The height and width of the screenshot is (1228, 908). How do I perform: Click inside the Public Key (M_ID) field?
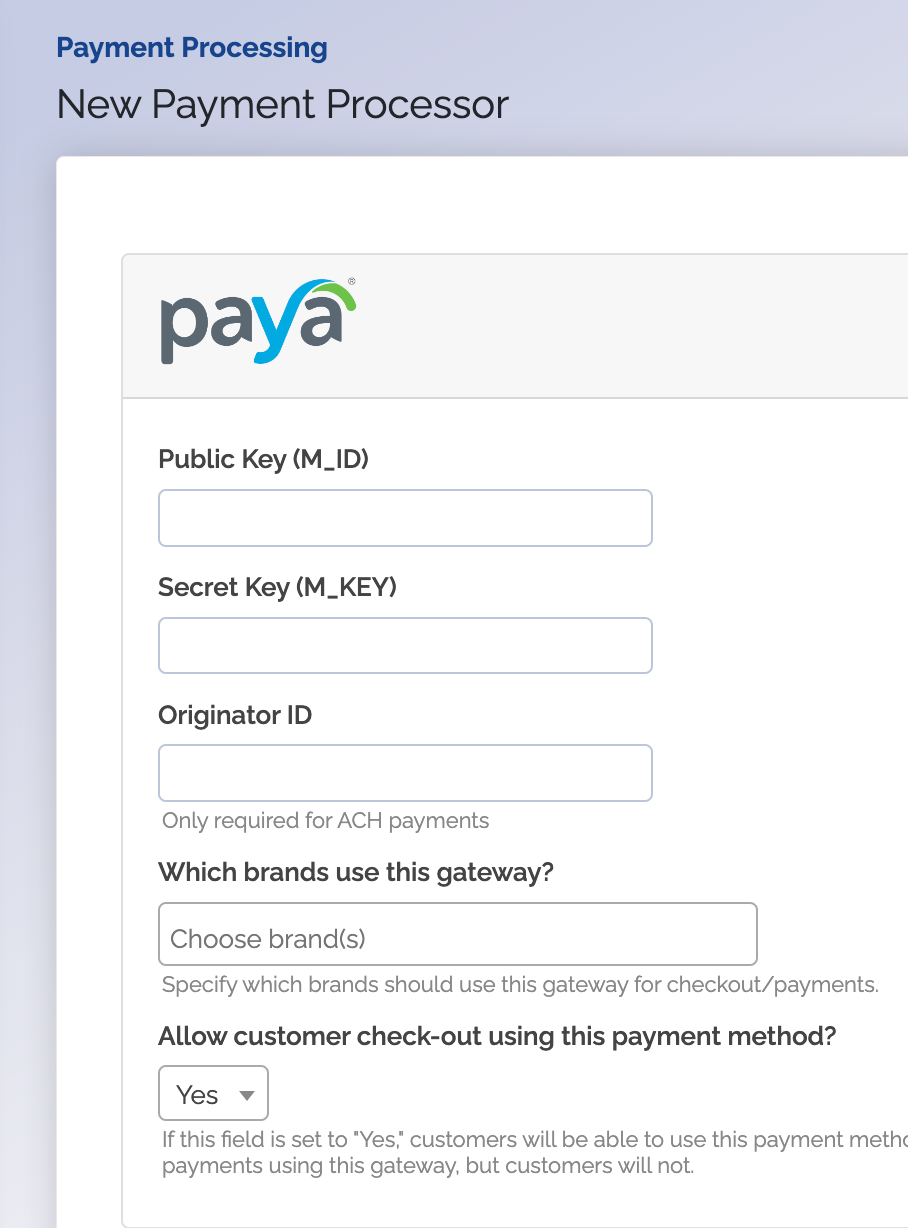(404, 517)
